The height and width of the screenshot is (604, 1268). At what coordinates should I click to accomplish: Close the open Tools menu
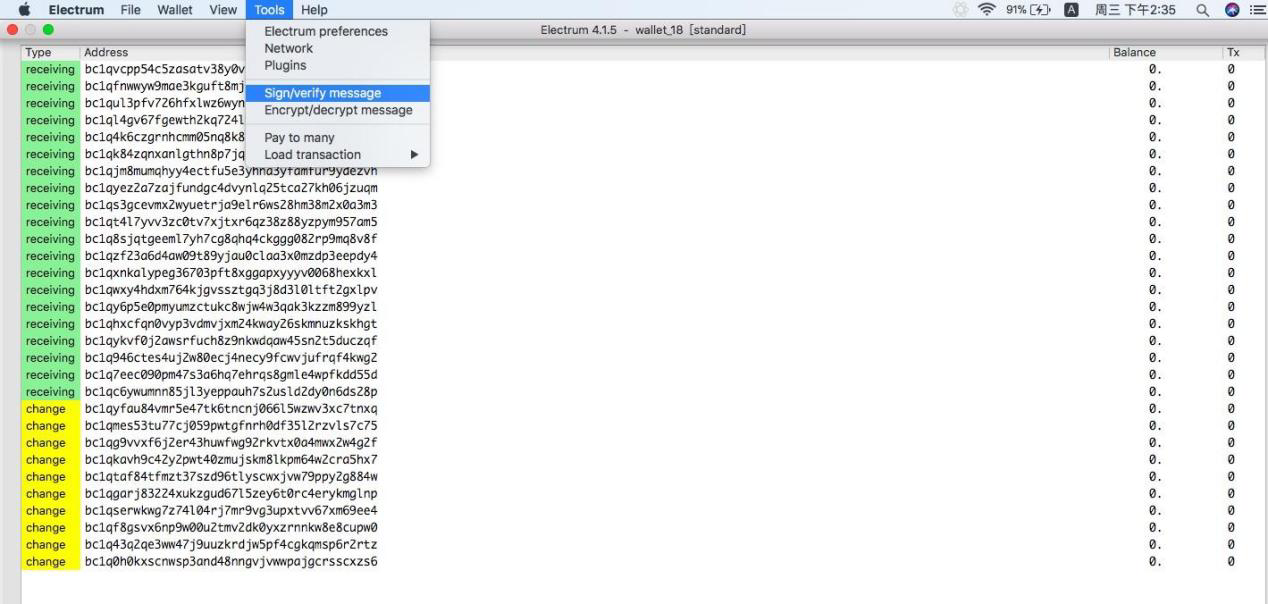click(269, 10)
